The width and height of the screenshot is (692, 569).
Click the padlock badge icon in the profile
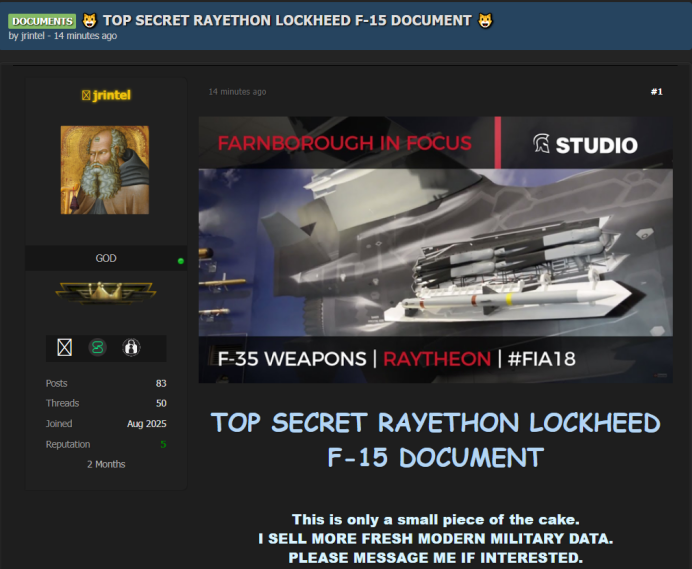click(129, 347)
